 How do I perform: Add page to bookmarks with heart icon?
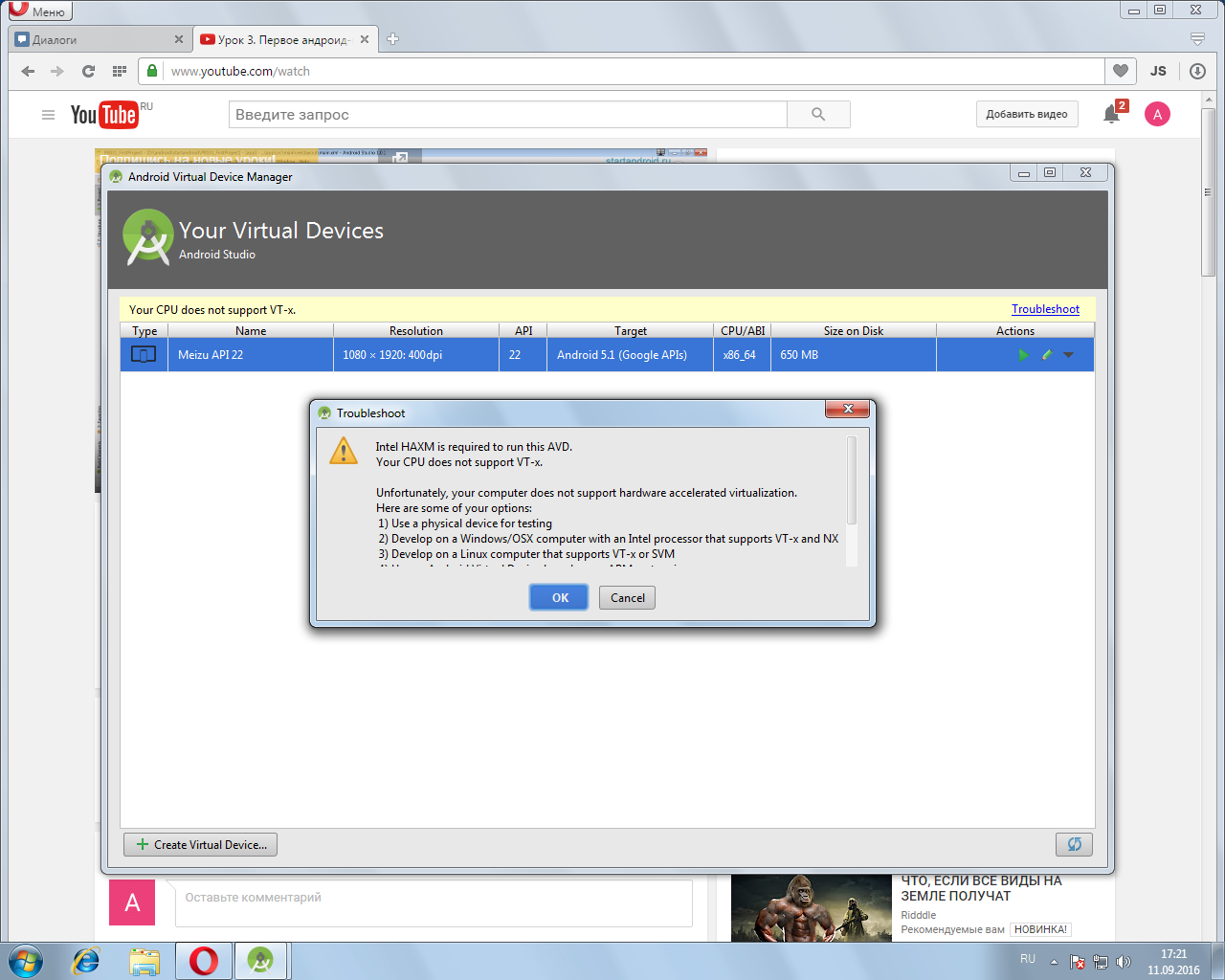(x=1120, y=71)
